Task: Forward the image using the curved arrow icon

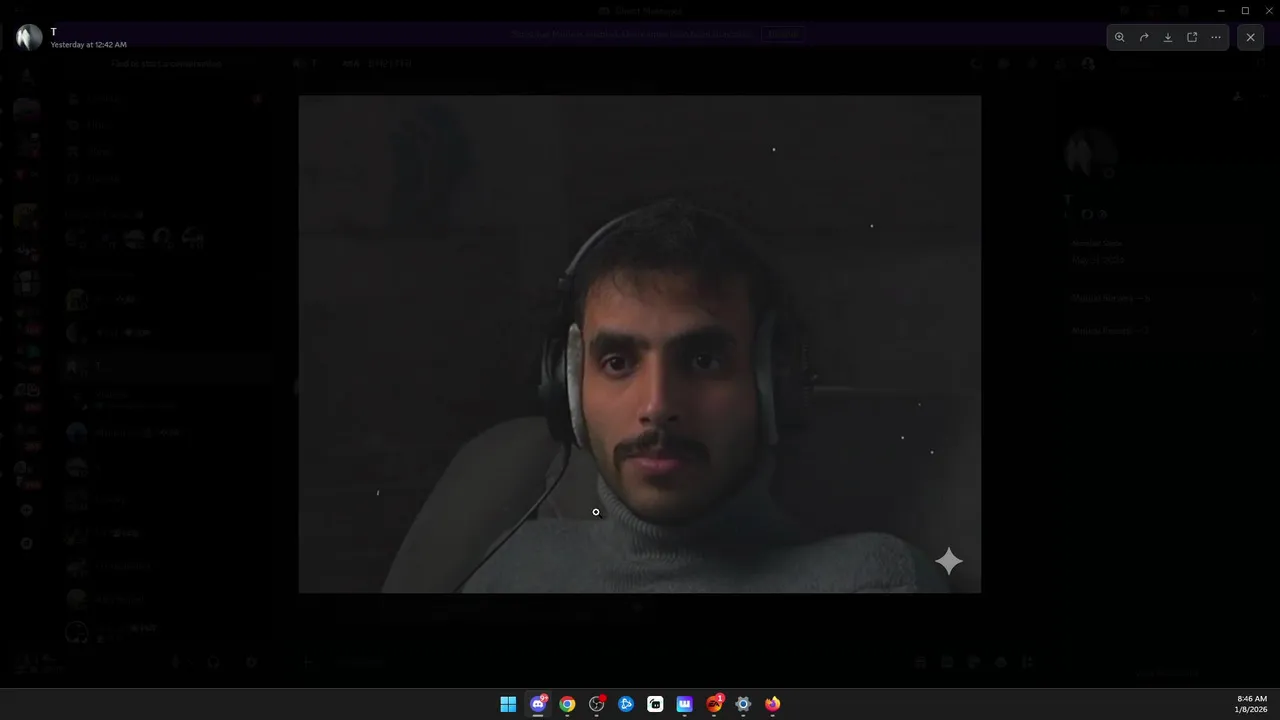Action: click(x=1143, y=37)
